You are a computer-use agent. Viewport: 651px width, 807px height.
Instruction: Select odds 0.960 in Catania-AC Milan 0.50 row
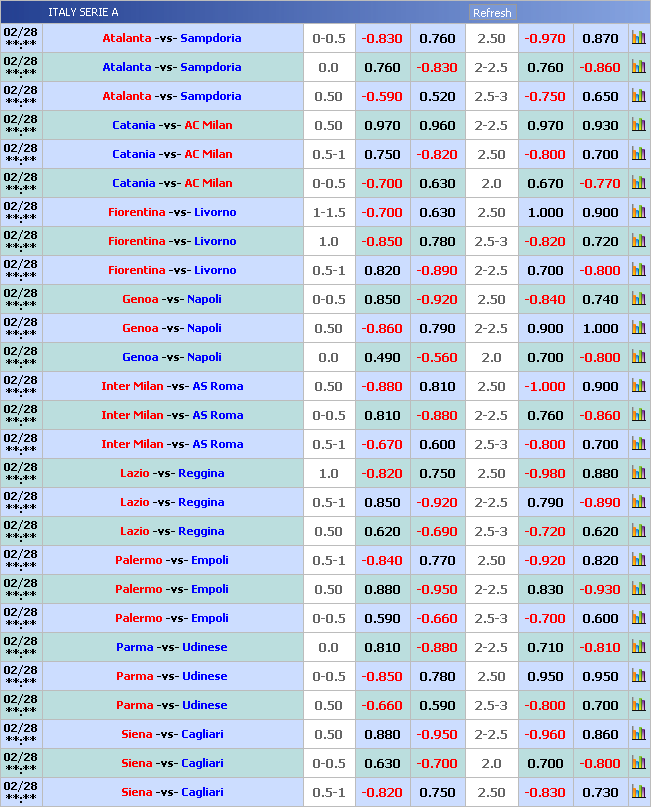pos(437,125)
